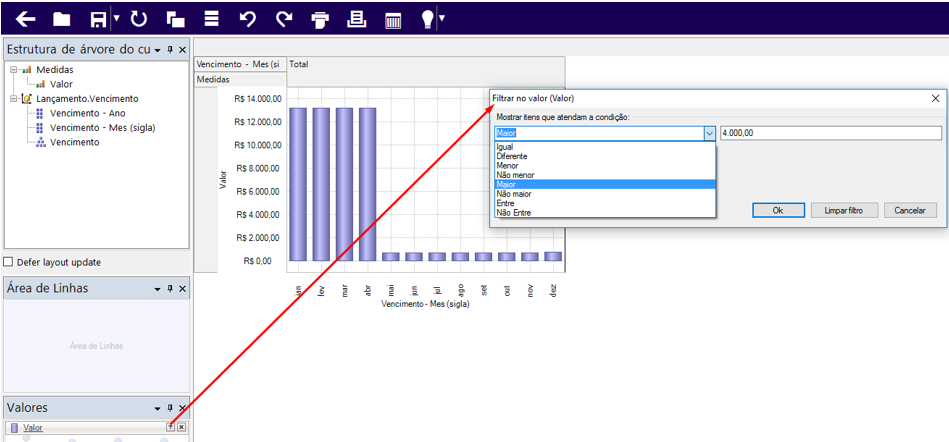Image resolution: width=949 pixels, height=442 pixels.
Task: Choose Não Entre from the condition list
Action: coord(605,213)
